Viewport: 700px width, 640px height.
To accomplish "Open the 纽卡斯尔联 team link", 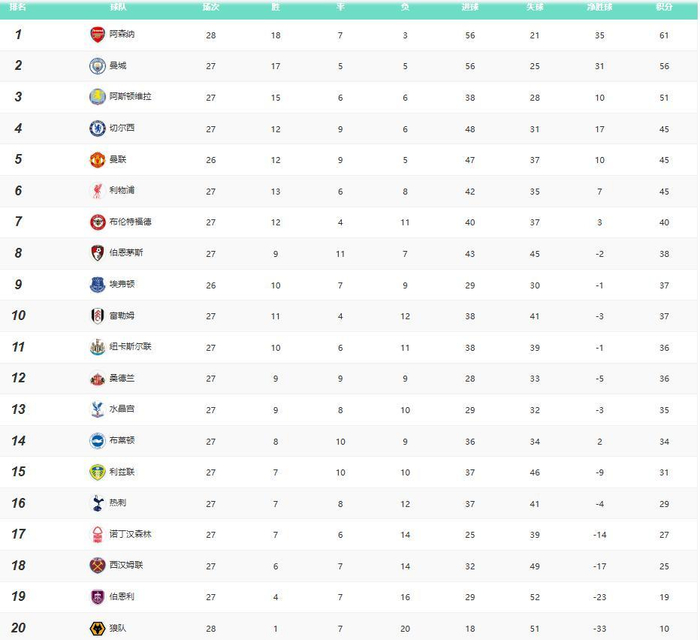I will coord(130,347).
